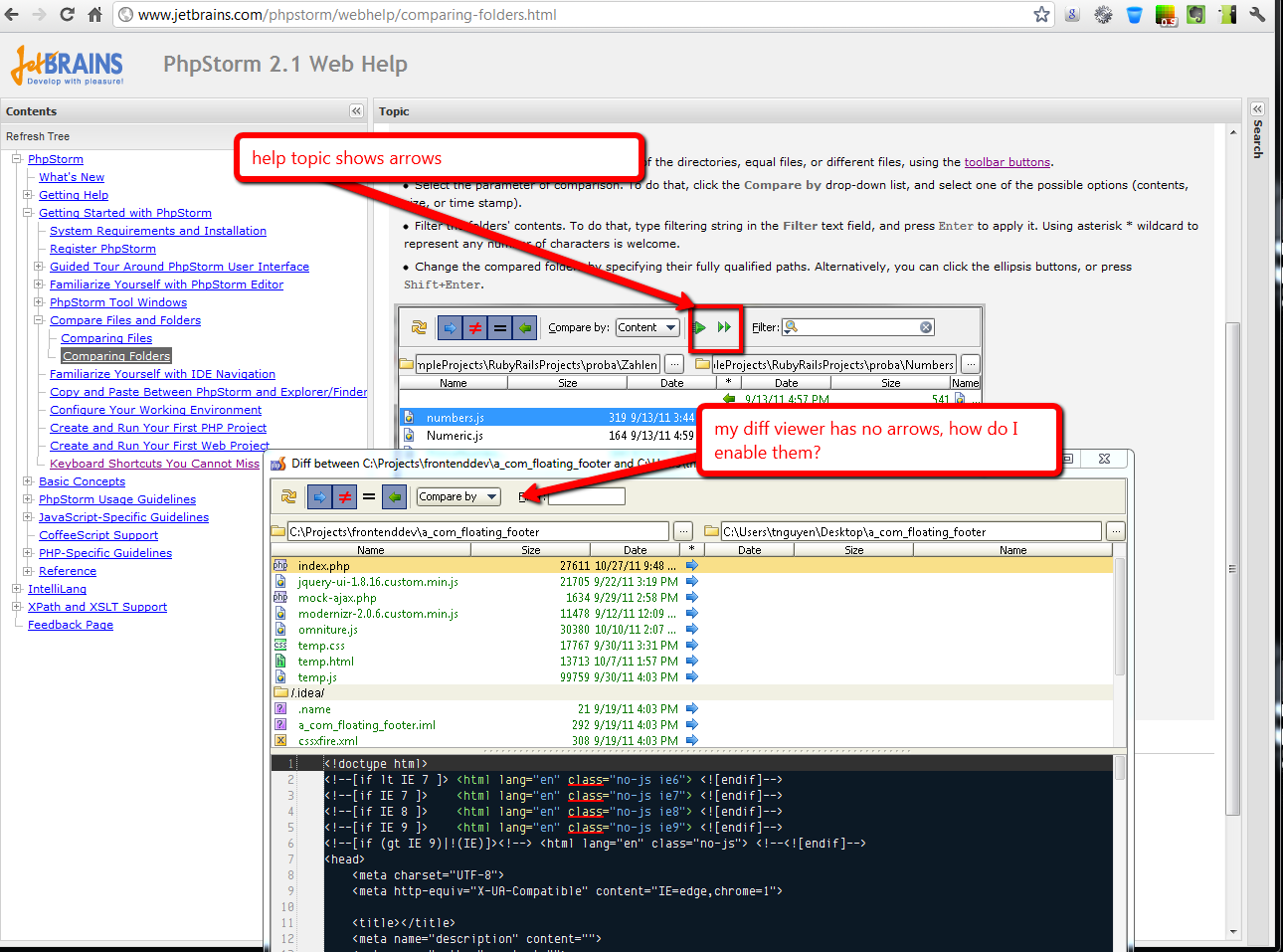Collapse the Contents panel with double-chevron icon

356,111
